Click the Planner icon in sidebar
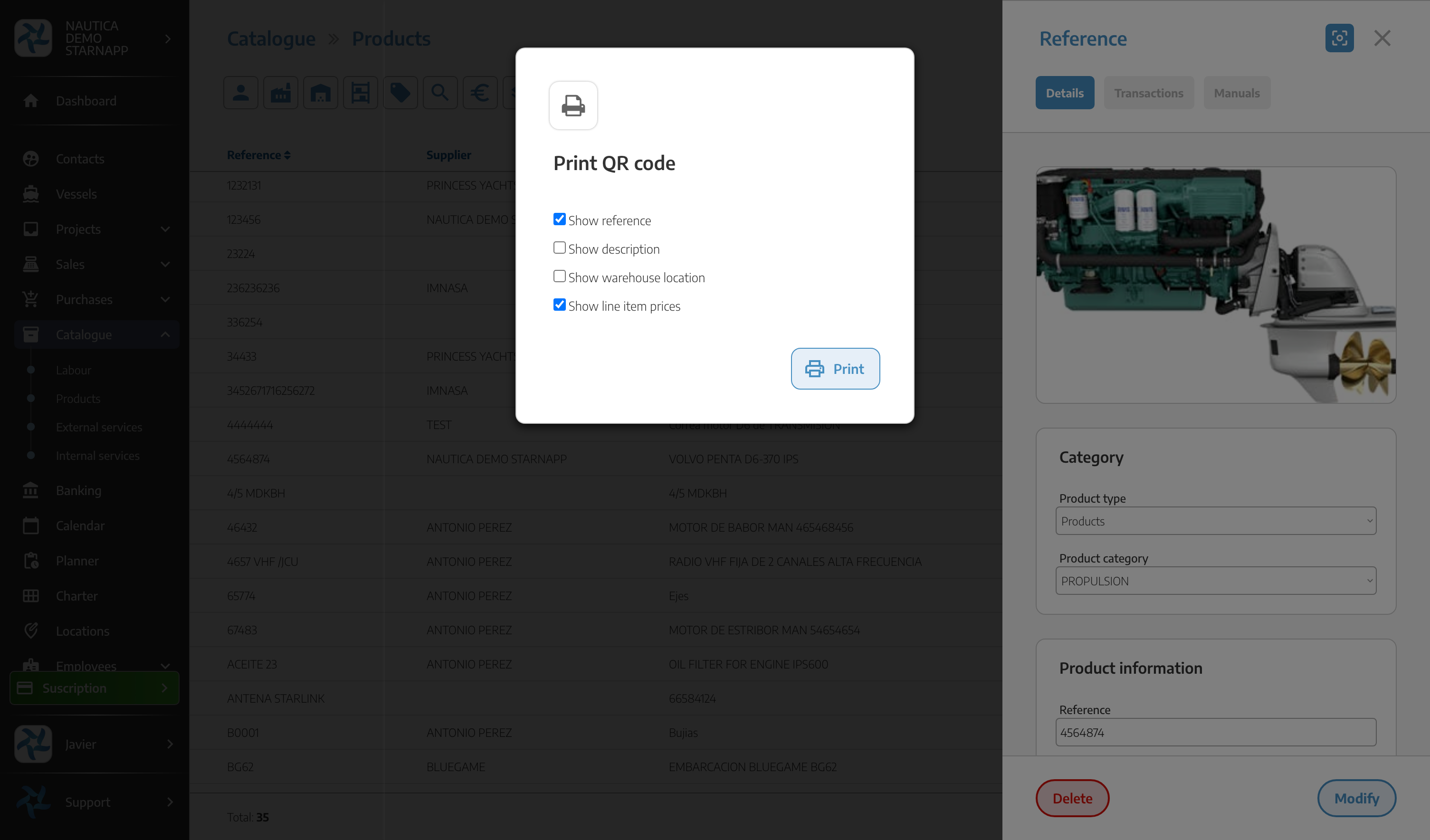This screenshot has width=1430, height=840. [30, 560]
